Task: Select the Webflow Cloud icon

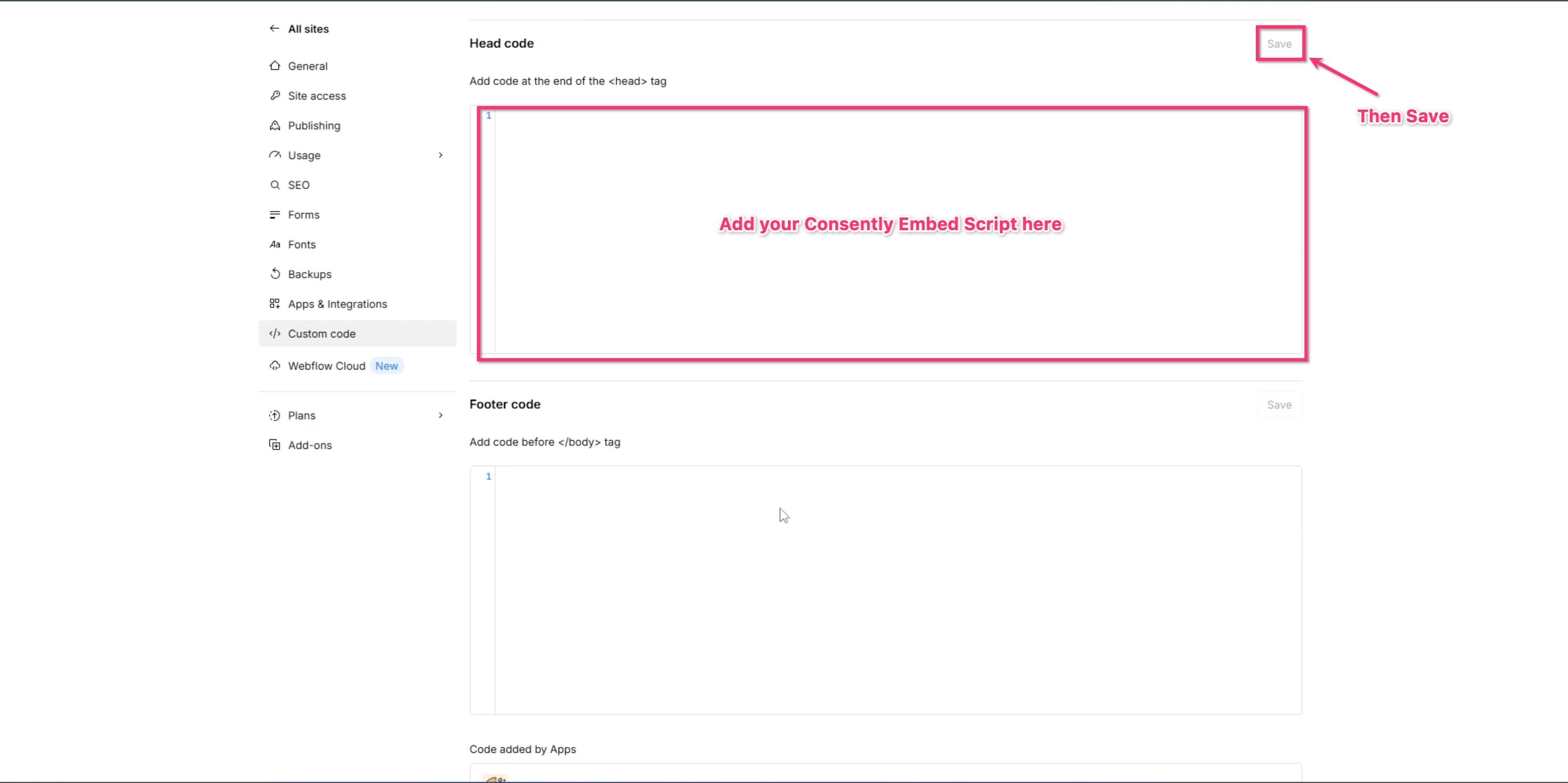Action: 275,365
